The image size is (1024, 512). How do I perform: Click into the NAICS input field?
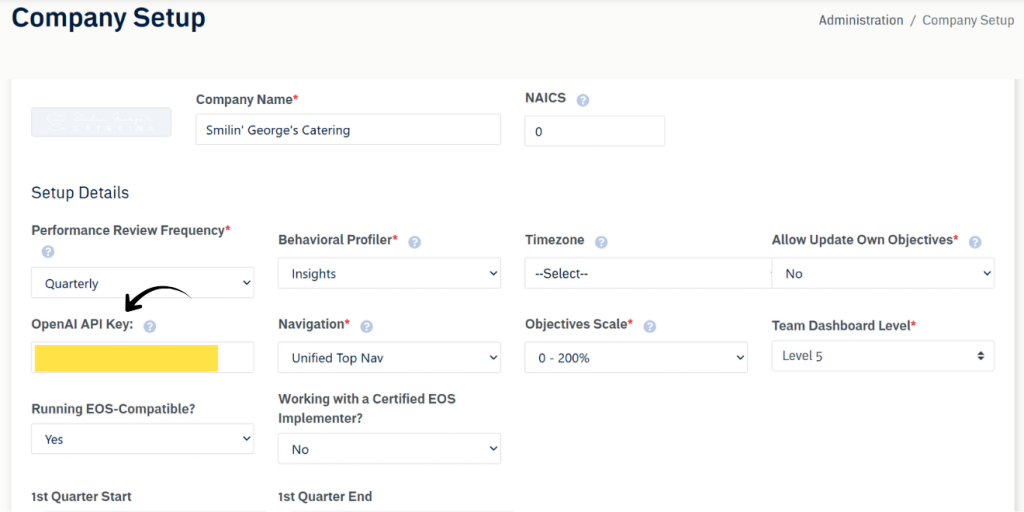pyautogui.click(x=594, y=131)
